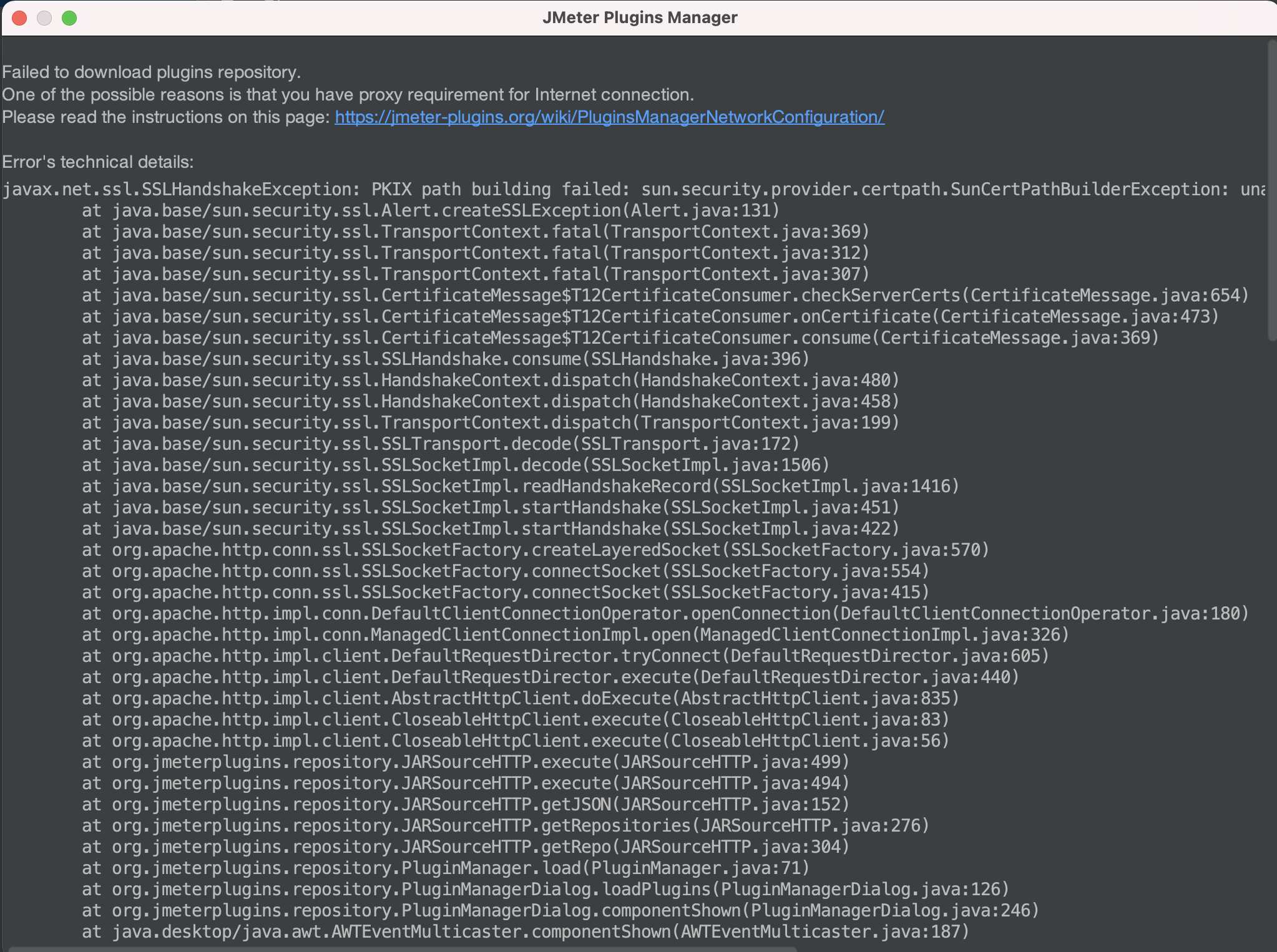Click the JARSourceHTTP.execute(JARSourceHTTP.java:499) line
Image resolution: width=1277 pixels, height=952 pixels.
[x=466, y=762]
